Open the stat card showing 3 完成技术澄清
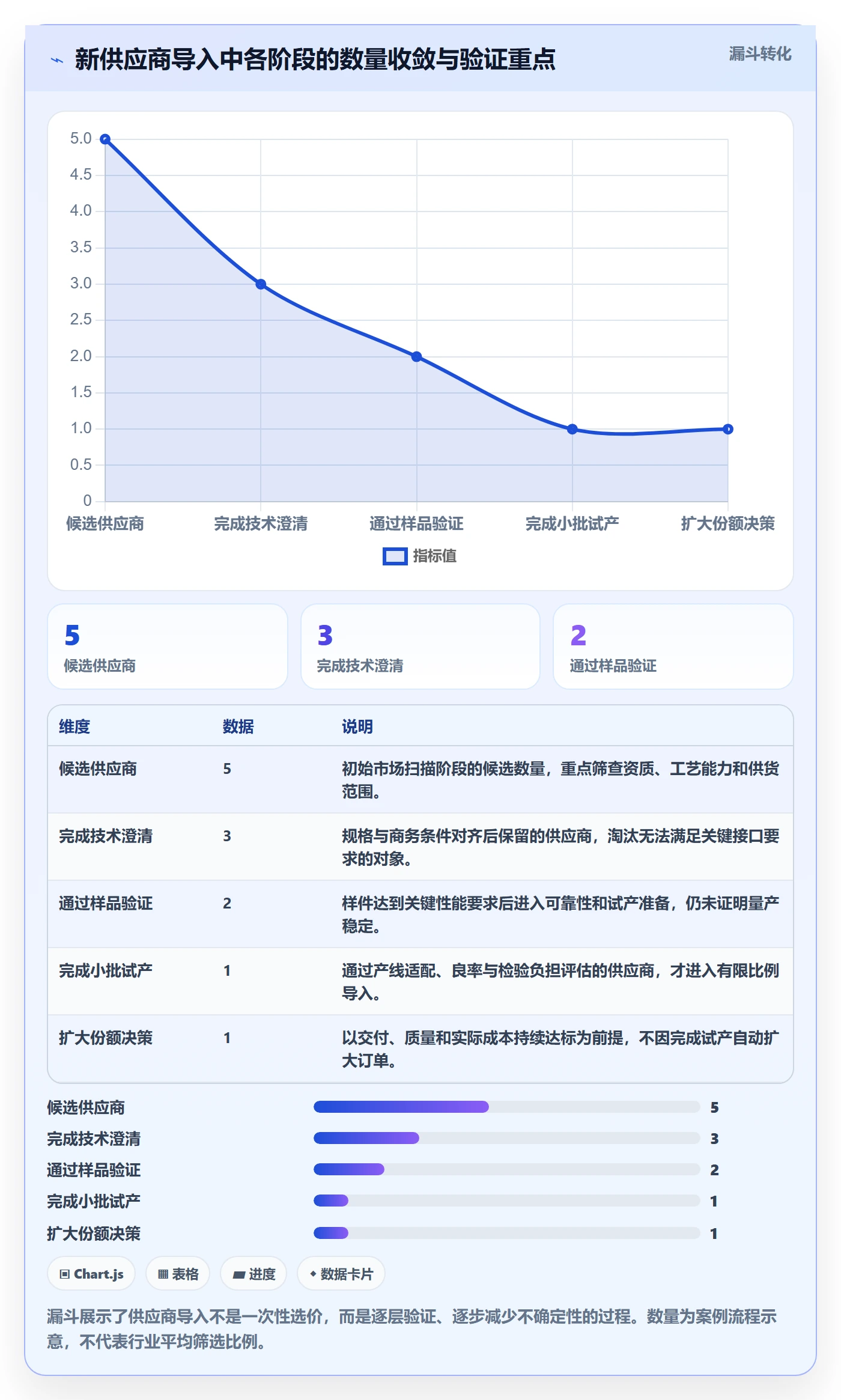The width and height of the screenshot is (841, 1400). coord(421,647)
